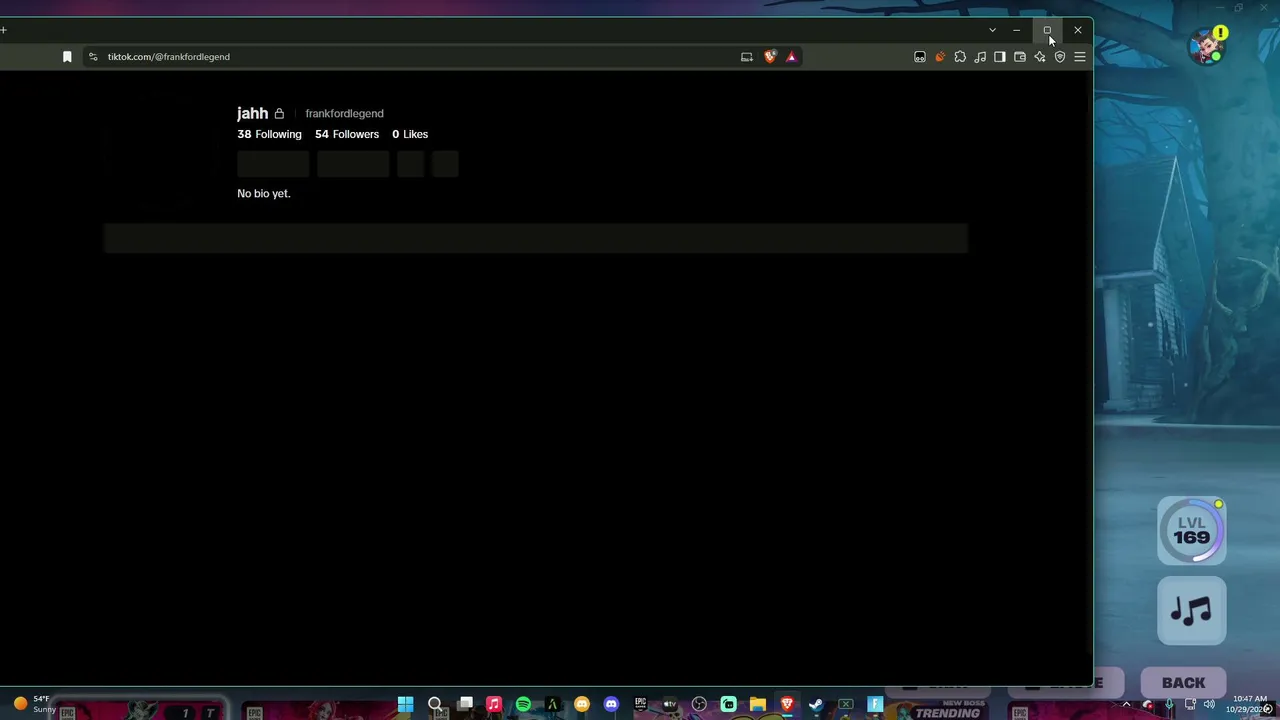The width and height of the screenshot is (1280, 720).
Task: Open Steam from the taskbar
Action: (816, 705)
